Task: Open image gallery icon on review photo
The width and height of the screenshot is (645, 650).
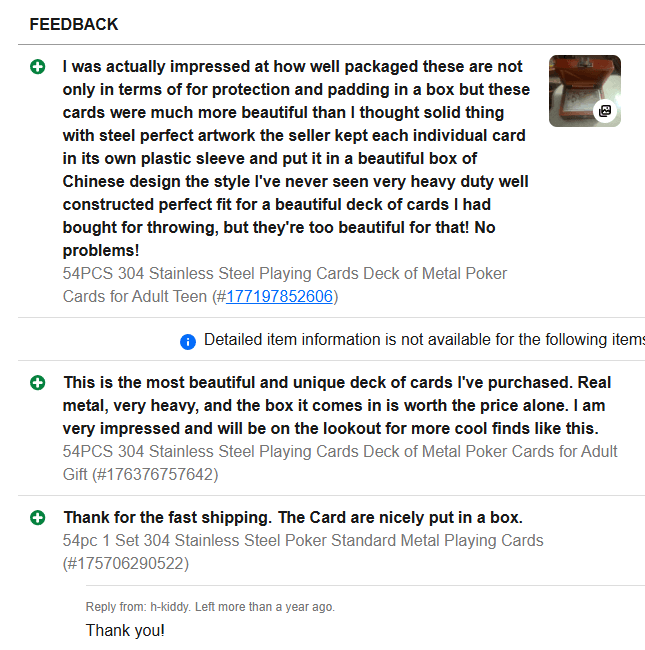Action: click(605, 111)
